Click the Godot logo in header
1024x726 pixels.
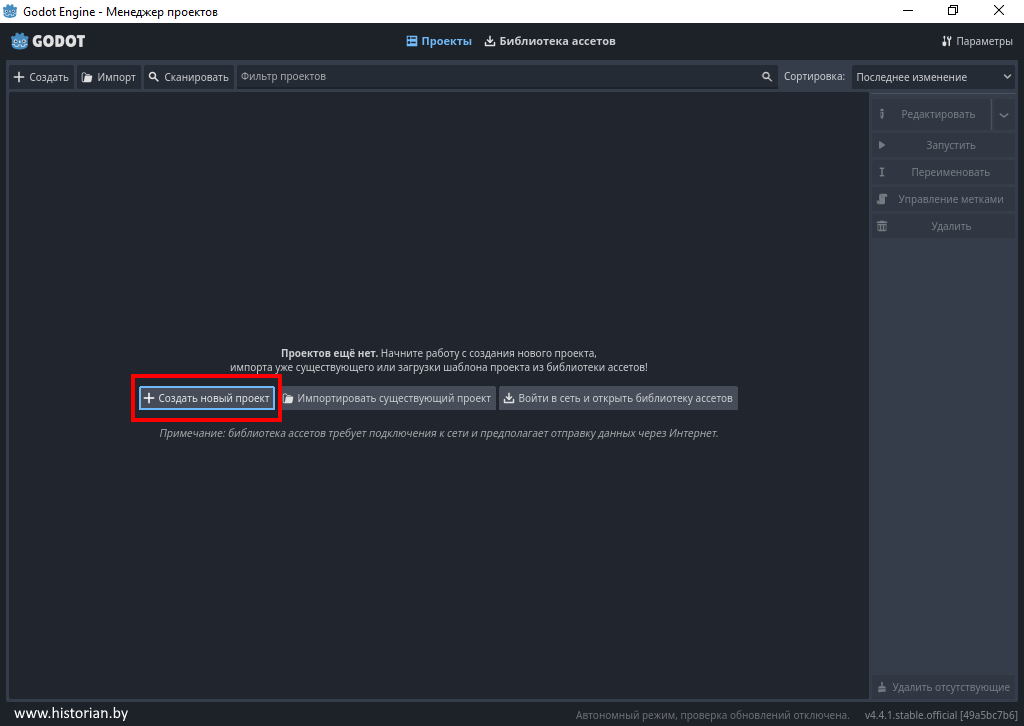pyautogui.click(x=48, y=41)
